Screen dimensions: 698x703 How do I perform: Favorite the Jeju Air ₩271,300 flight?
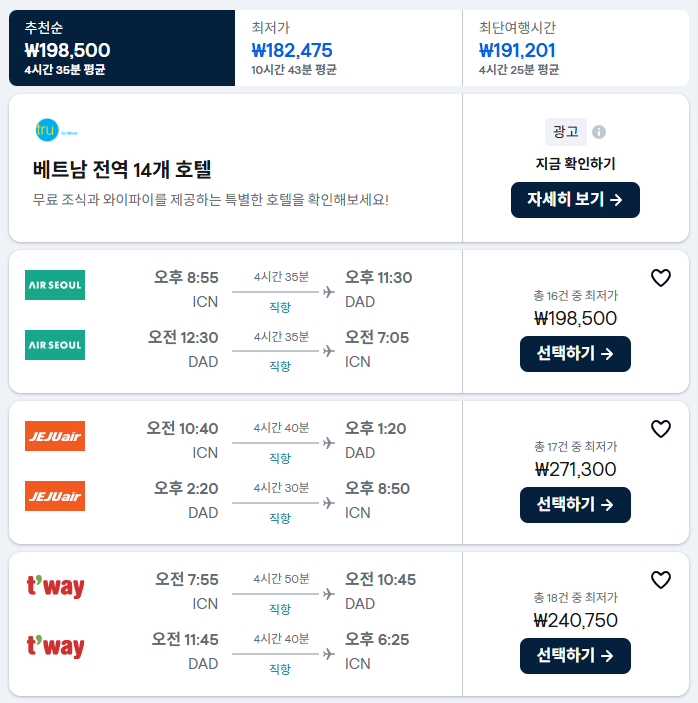point(660,429)
